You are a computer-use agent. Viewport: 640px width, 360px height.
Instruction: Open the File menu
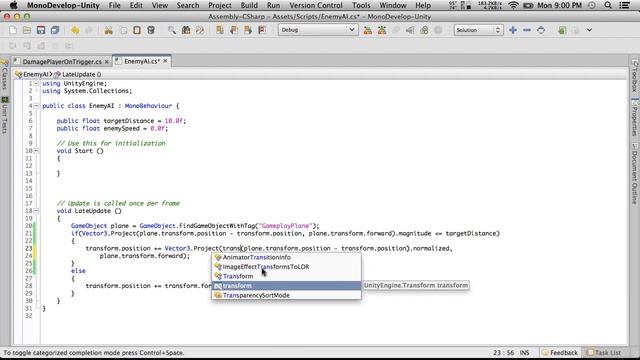(114, 5)
